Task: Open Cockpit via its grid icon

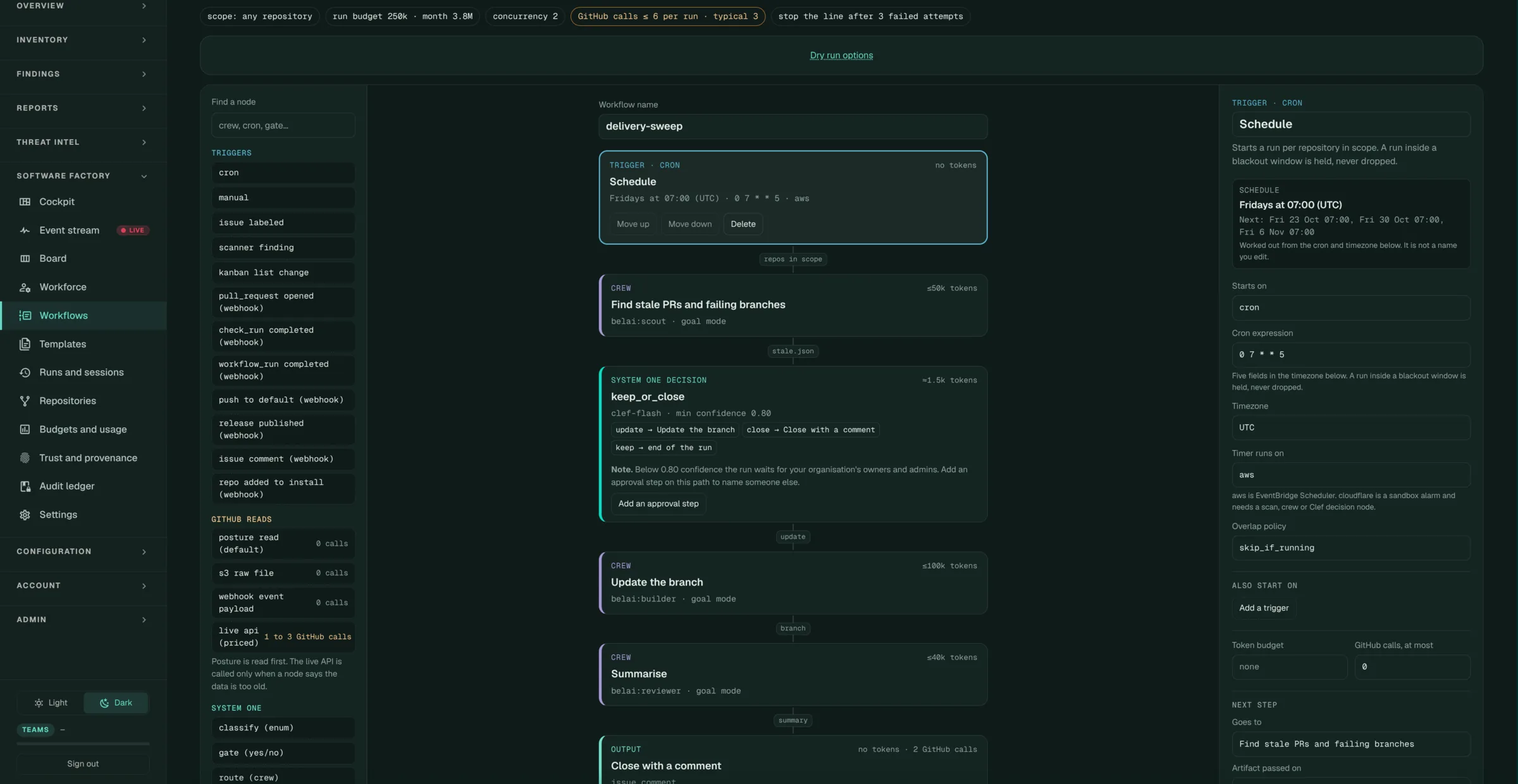Action: coord(25,202)
